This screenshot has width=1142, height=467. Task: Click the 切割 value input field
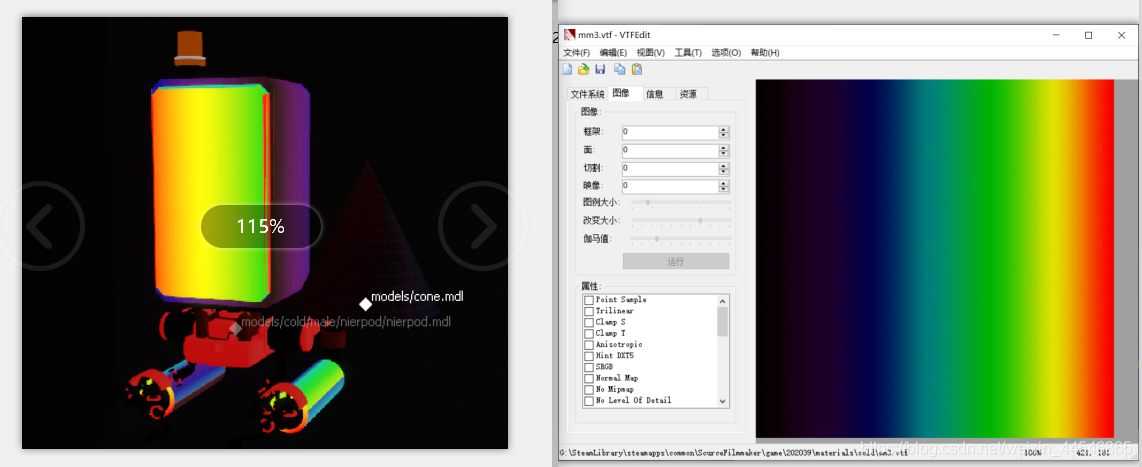[670, 168]
